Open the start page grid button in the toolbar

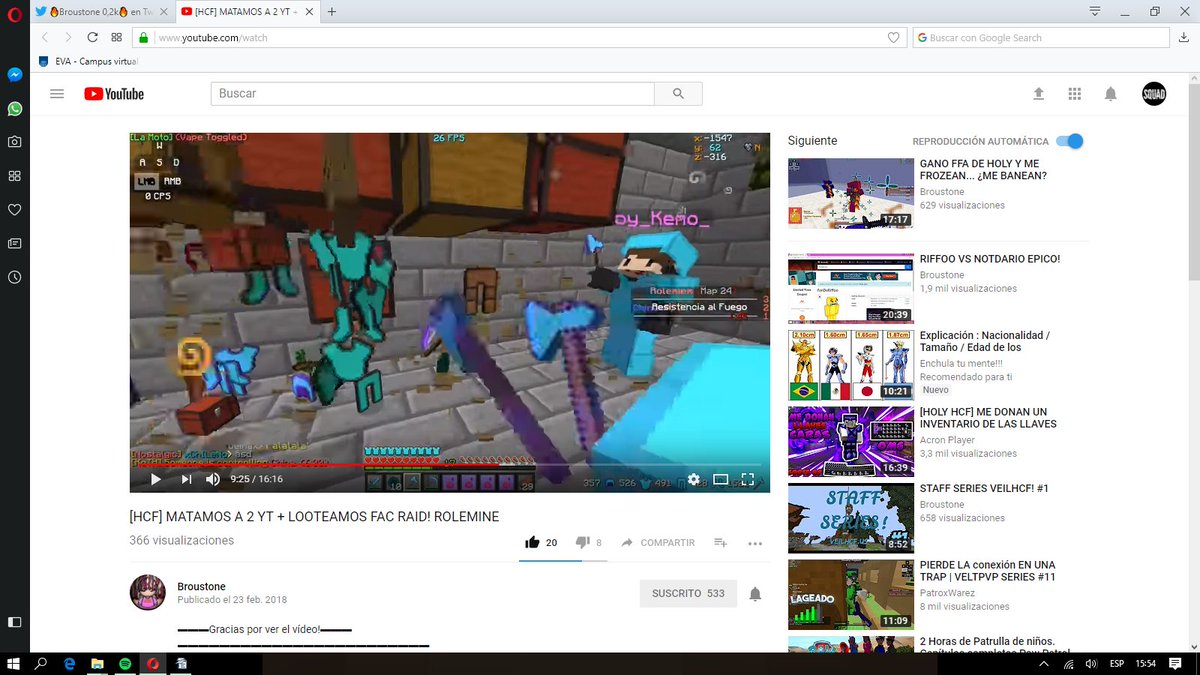[117, 37]
